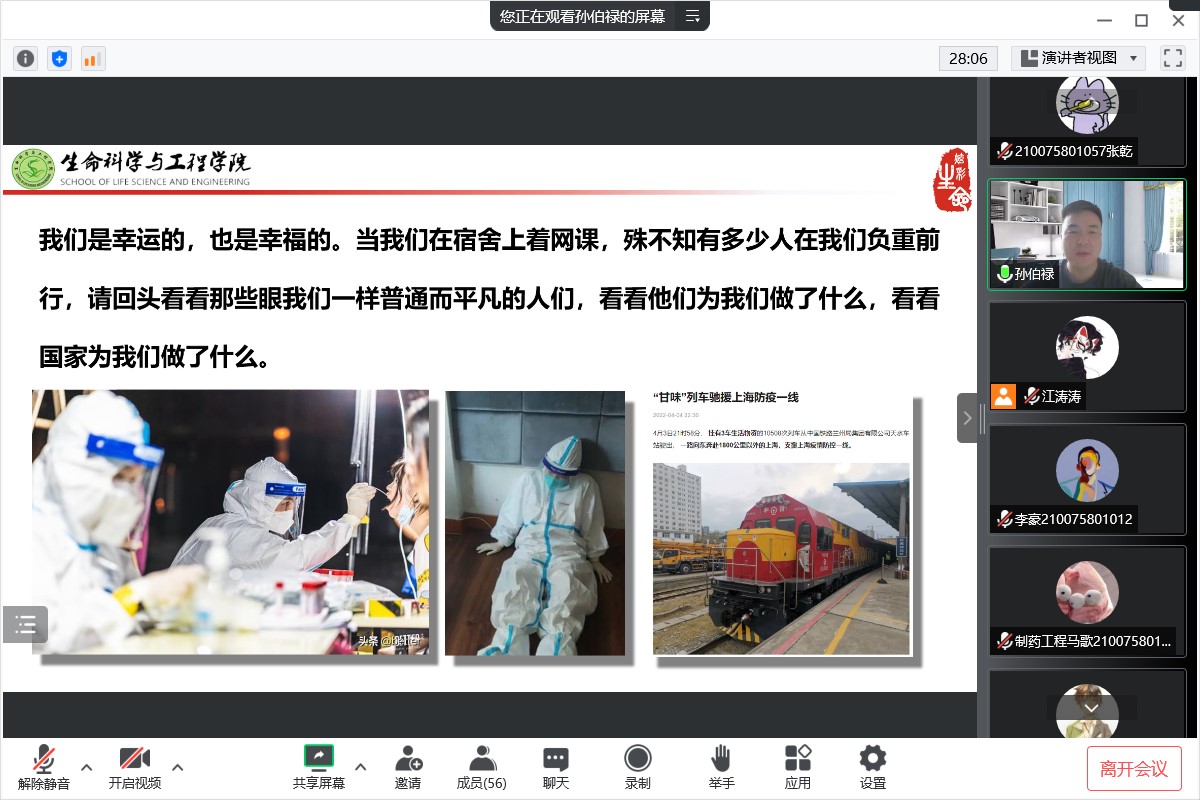Collapse the participant video side panel
The height and width of the screenshot is (800, 1200).
(967, 418)
